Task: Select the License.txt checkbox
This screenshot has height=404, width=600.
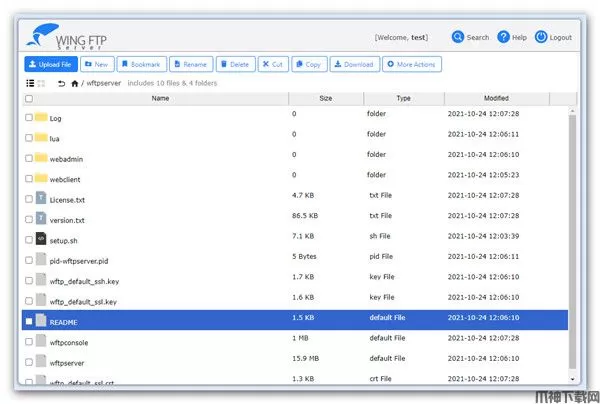Action: pos(28,199)
